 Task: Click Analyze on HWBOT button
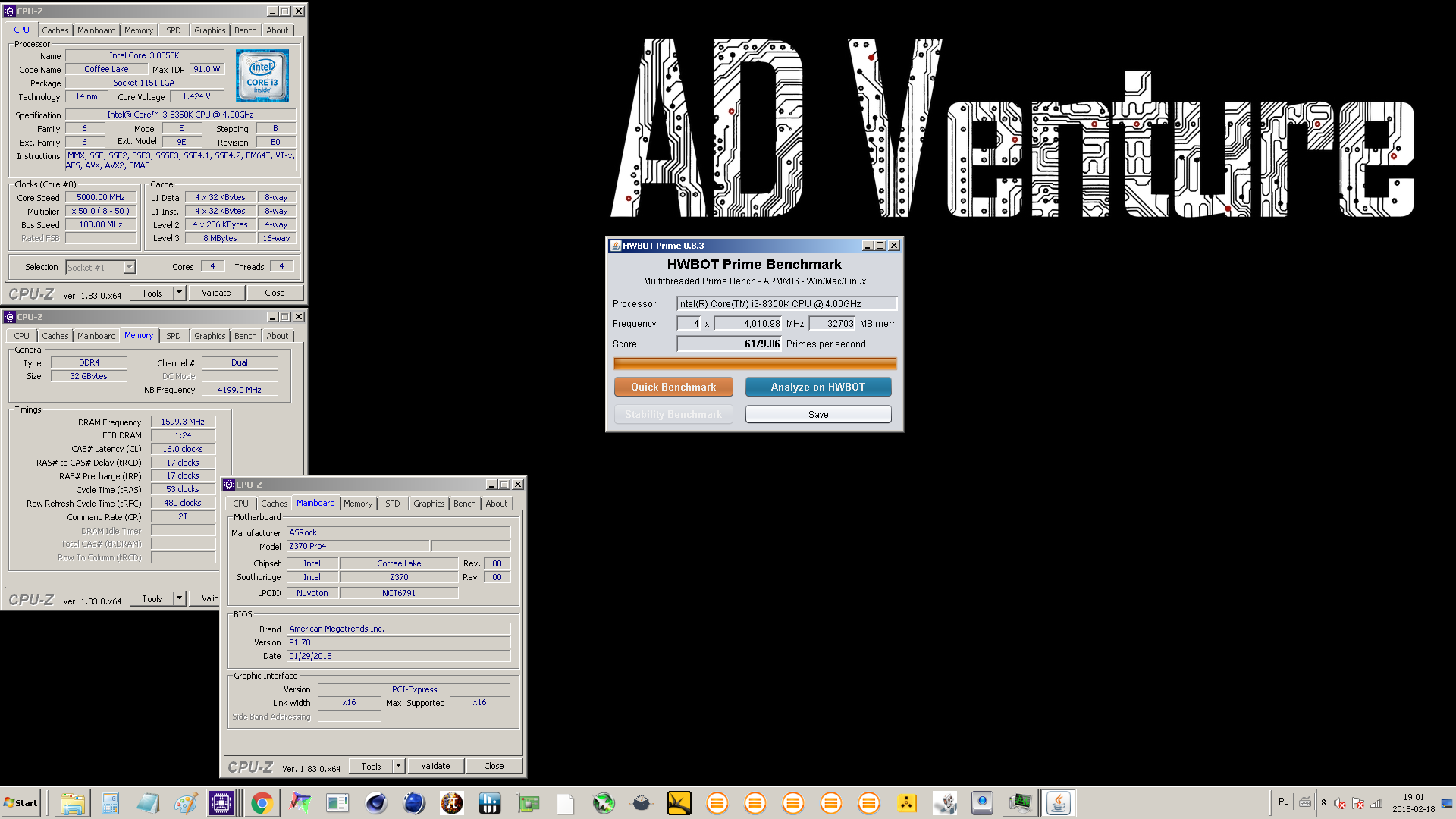818,387
